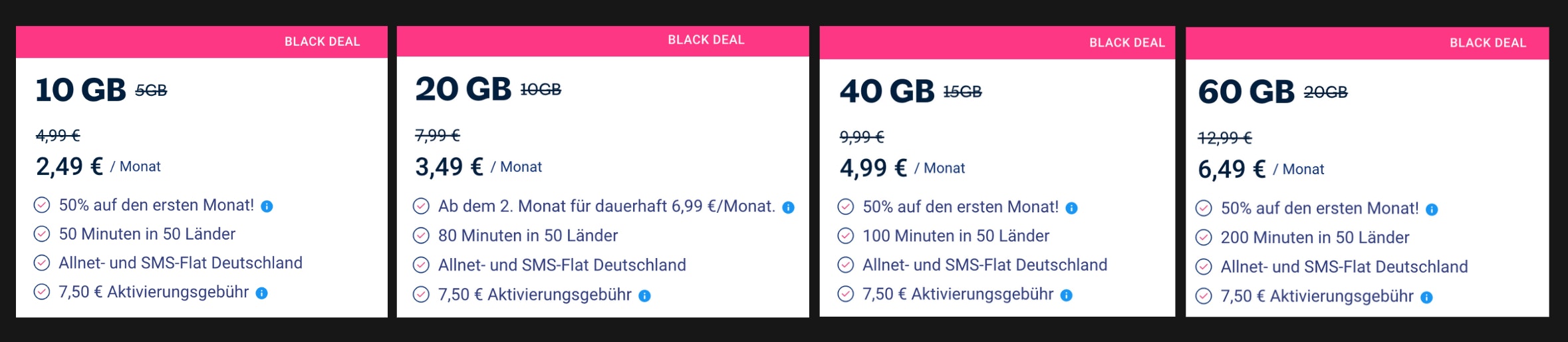Click checkmark icon beside 50 Minuten in 50 Länder
Image resolution: width=1568 pixels, height=342 pixels.
pos(42,234)
